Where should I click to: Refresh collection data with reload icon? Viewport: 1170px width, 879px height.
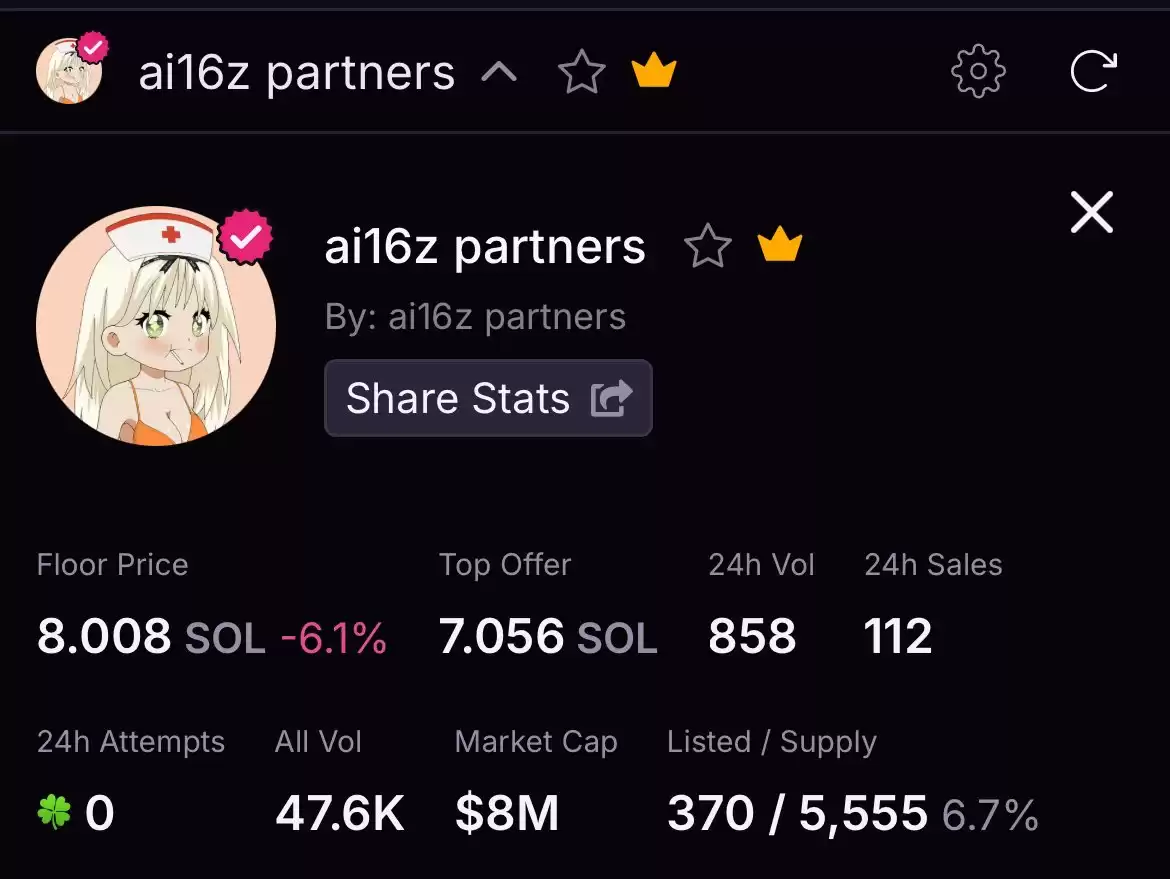(1094, 71)
